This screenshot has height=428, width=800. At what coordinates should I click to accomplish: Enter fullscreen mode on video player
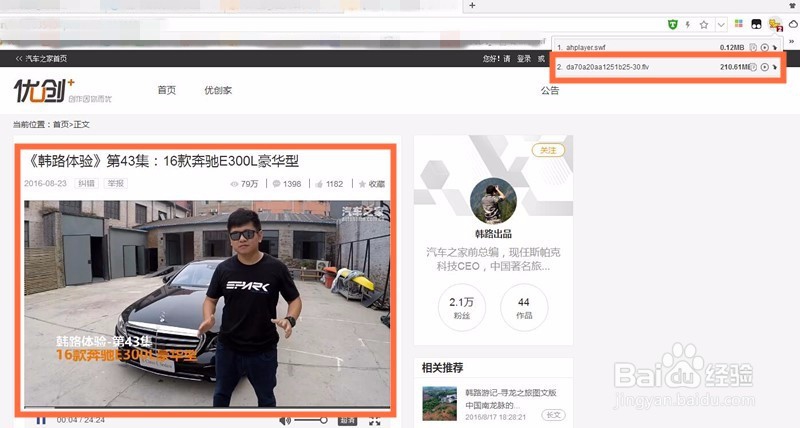tap(375, 421)
